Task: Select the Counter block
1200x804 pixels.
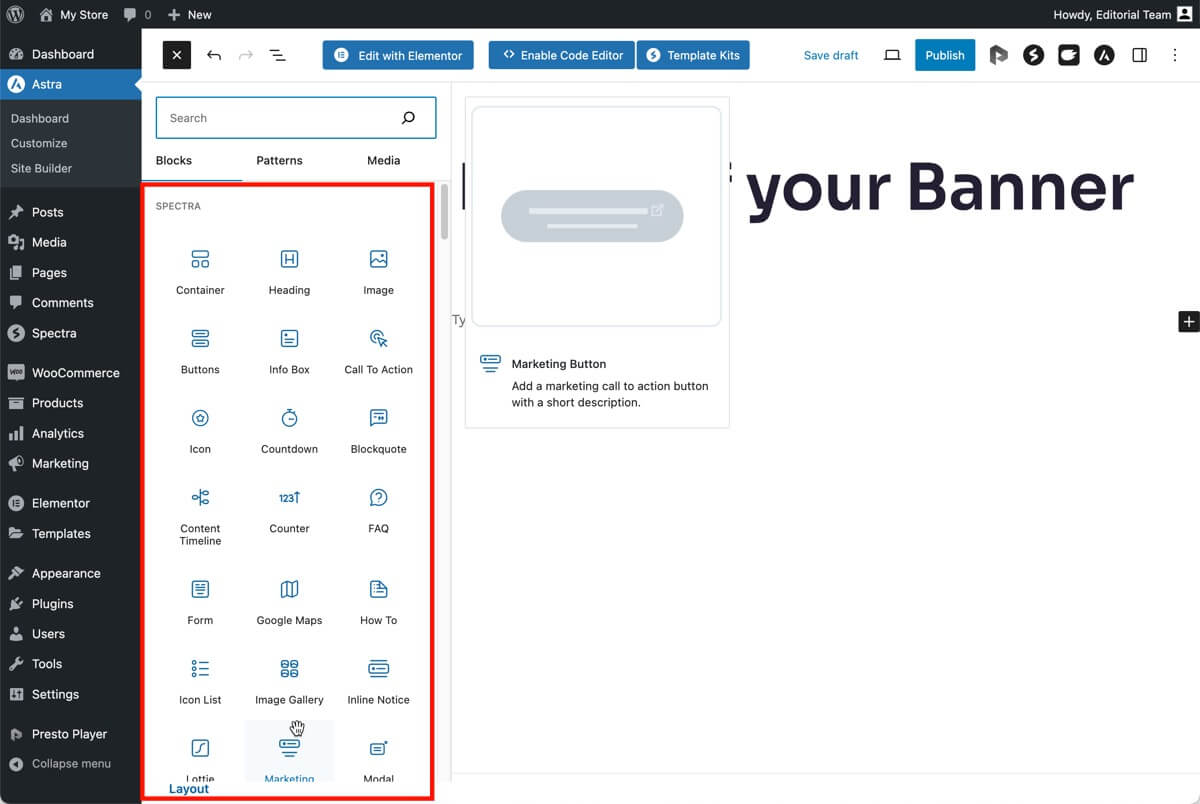Action: point(289,510)
